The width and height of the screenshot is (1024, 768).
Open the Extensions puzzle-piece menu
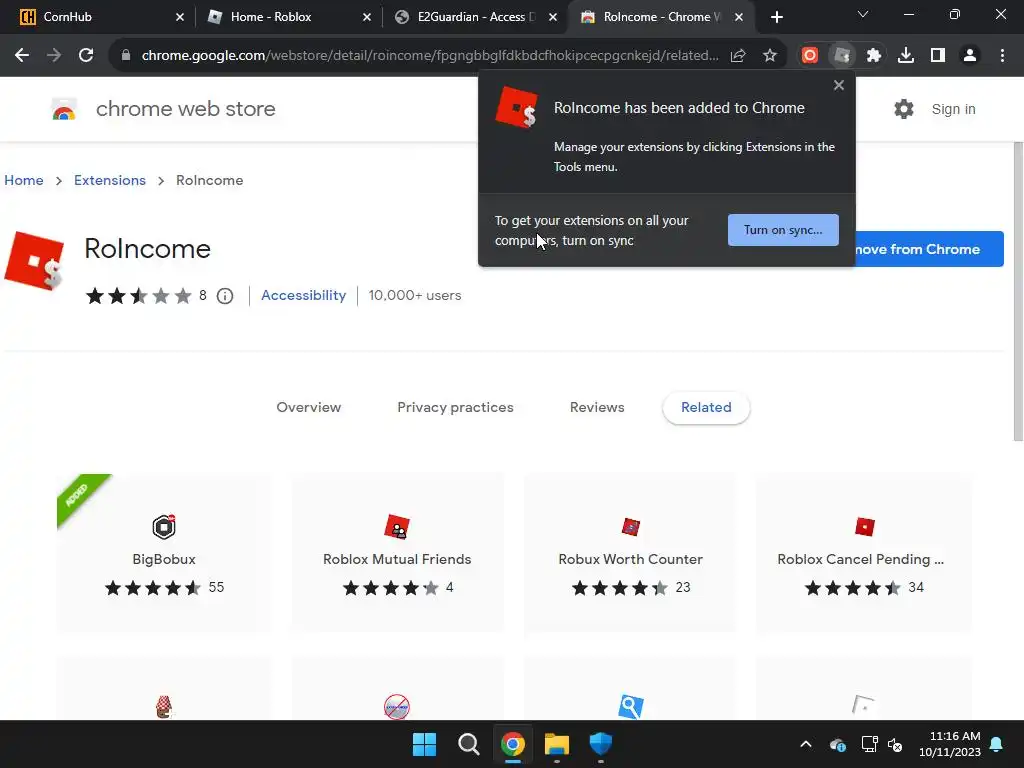[874, 56]
